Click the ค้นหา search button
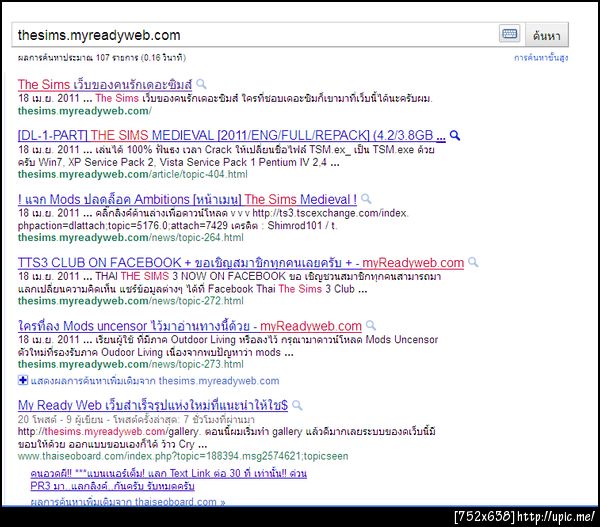The image size is (600, 527). point(546,35)
